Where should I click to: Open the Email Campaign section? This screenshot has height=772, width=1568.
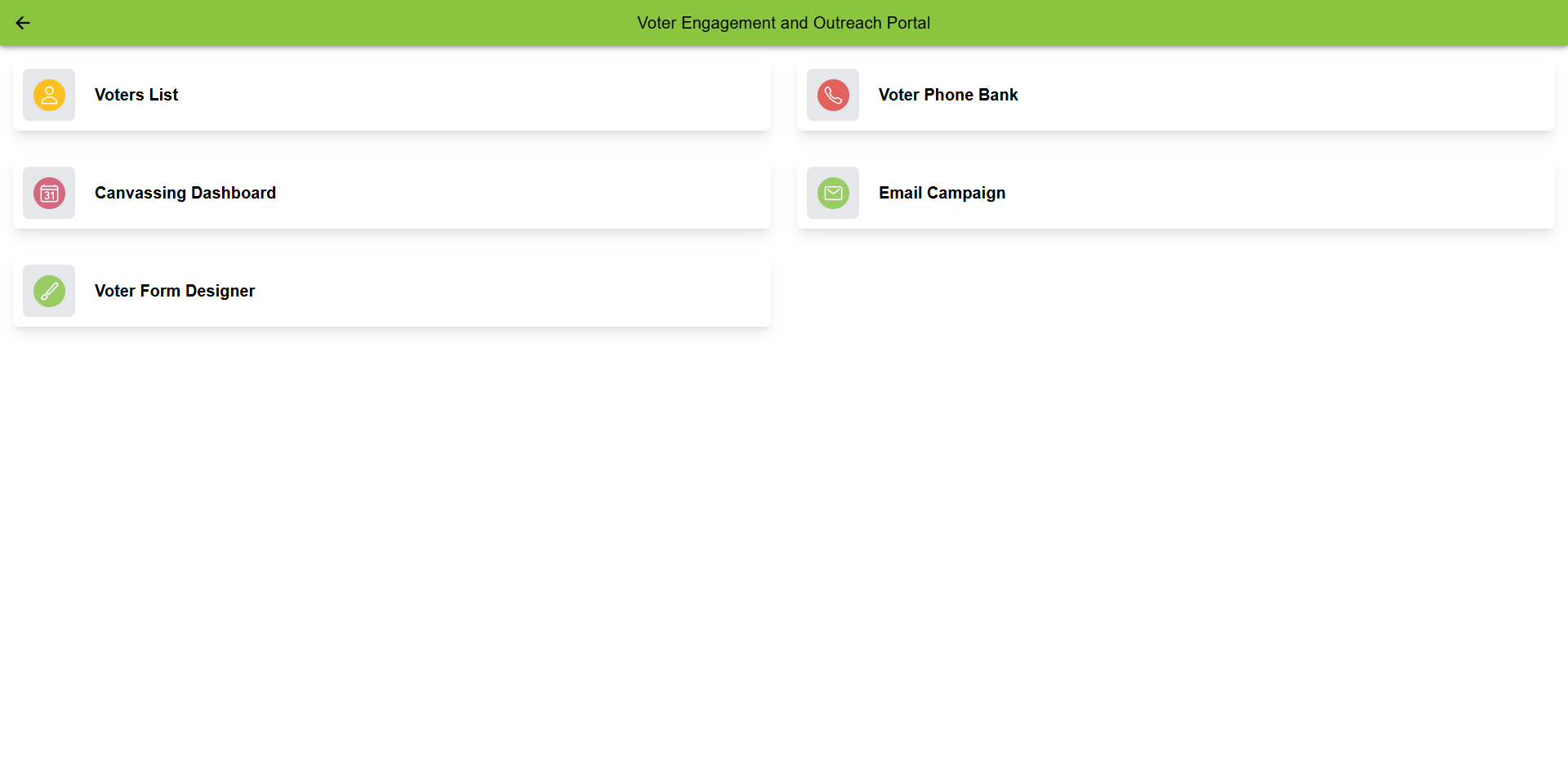click(x=1176, y=193)
